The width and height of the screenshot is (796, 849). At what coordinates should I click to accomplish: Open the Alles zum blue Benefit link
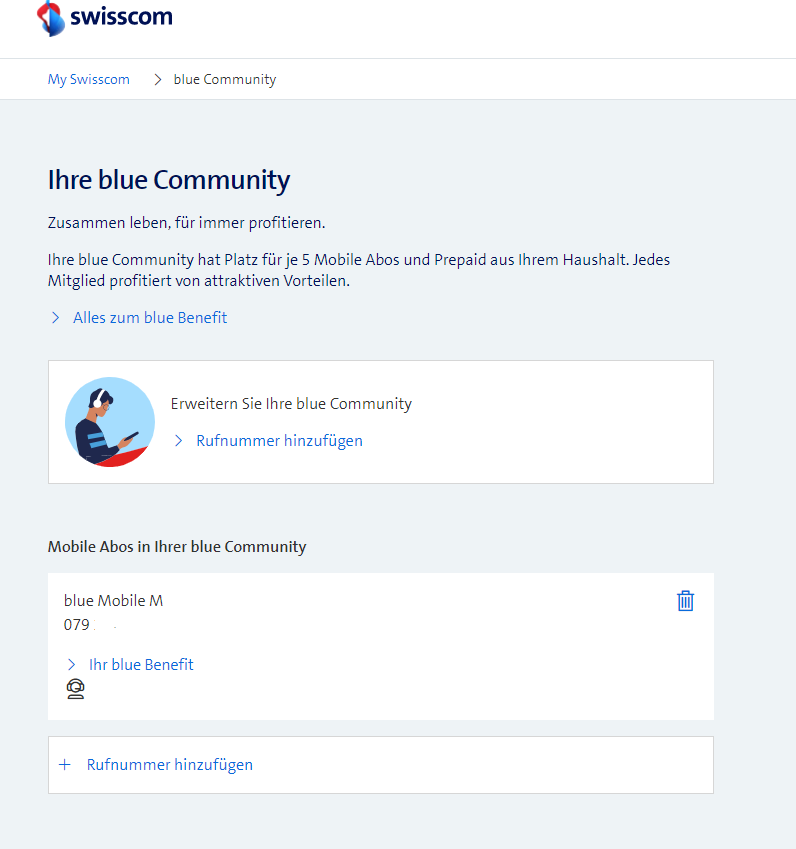[150, 318]
